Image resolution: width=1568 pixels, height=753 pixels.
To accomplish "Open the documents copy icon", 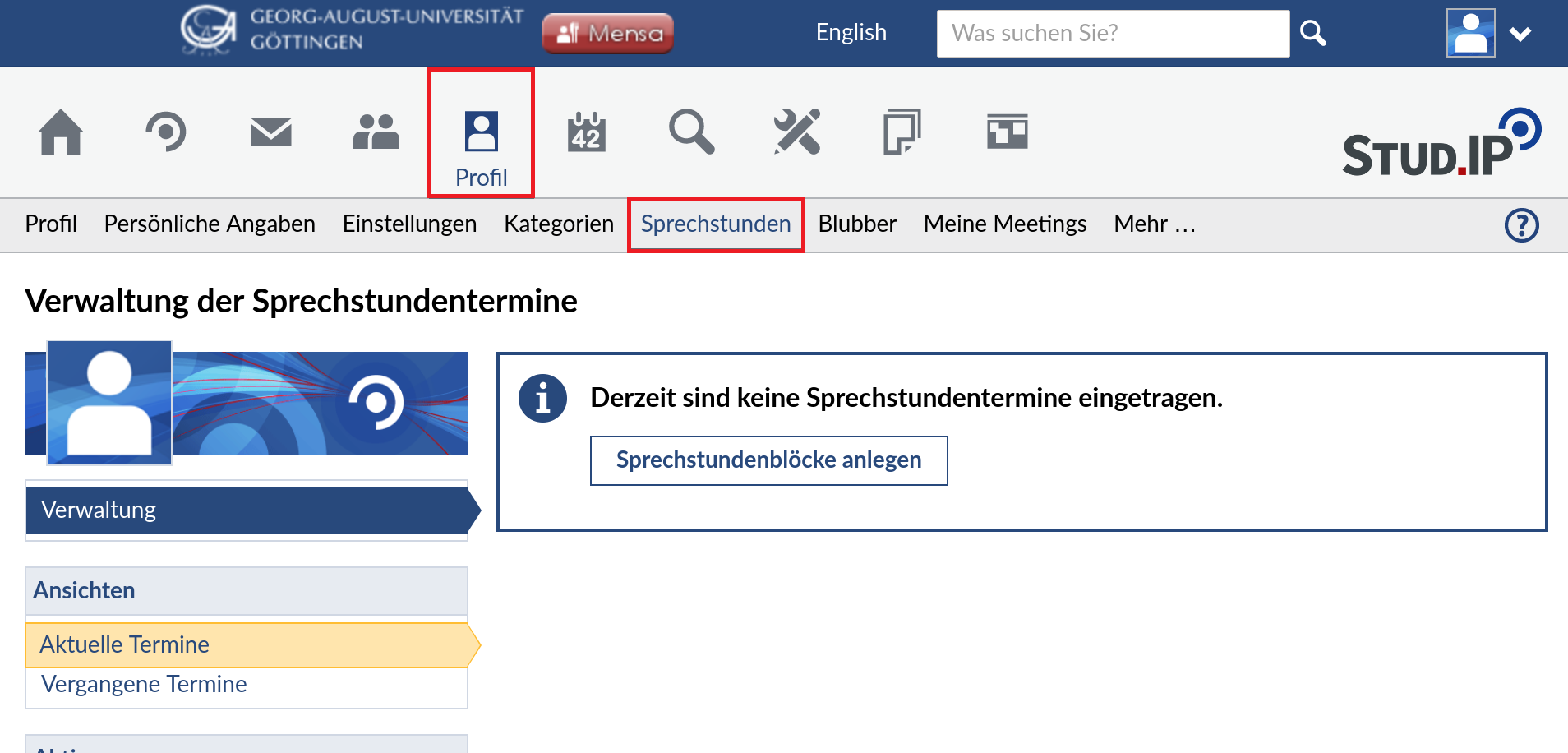I will [x=902, y=132].
